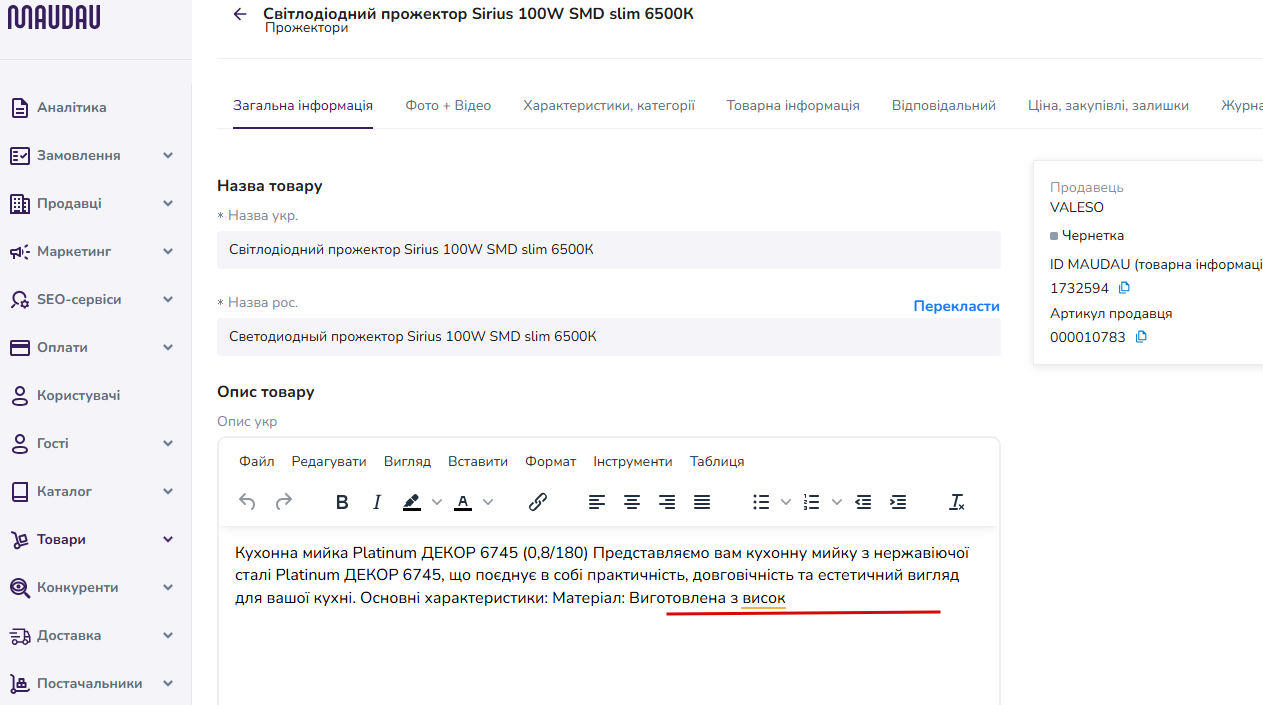Switch to the Фото + Відео tab
The height and width of the screenshot is (705, 1263).
[x=448, y=105]
